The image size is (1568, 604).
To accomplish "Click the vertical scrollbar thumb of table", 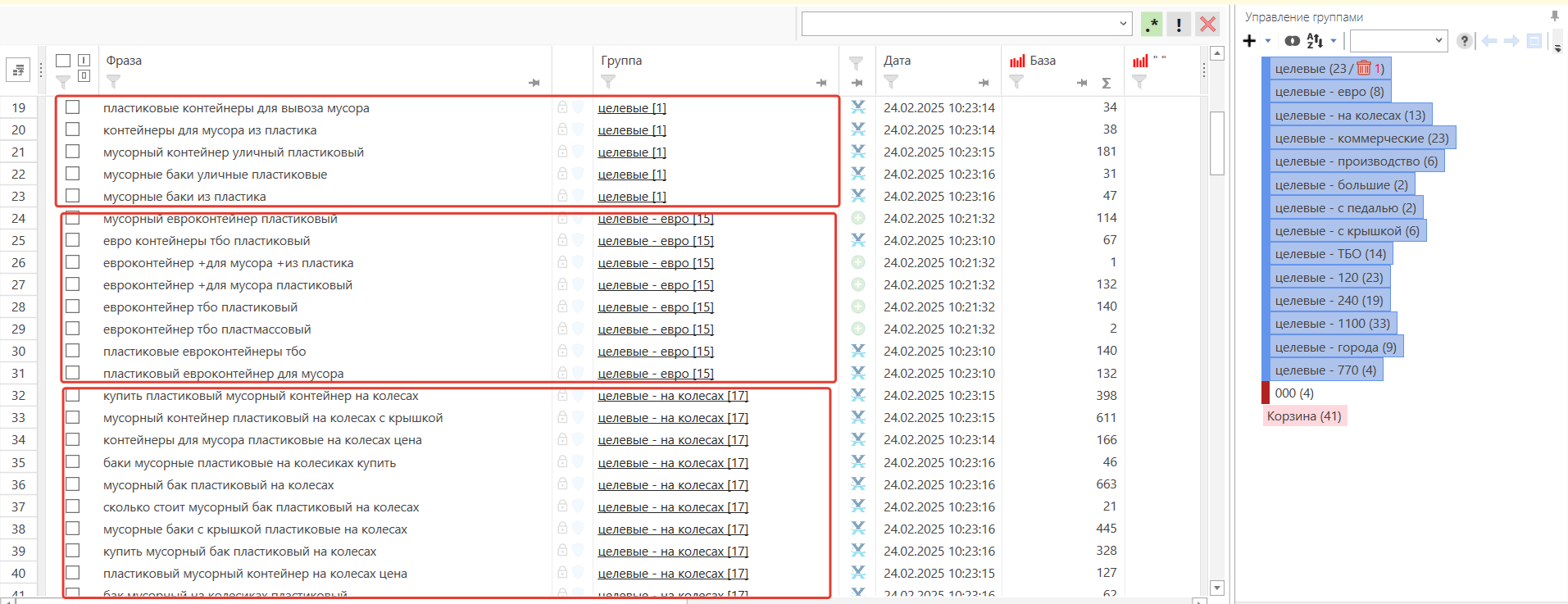I will click(1217, 143).
